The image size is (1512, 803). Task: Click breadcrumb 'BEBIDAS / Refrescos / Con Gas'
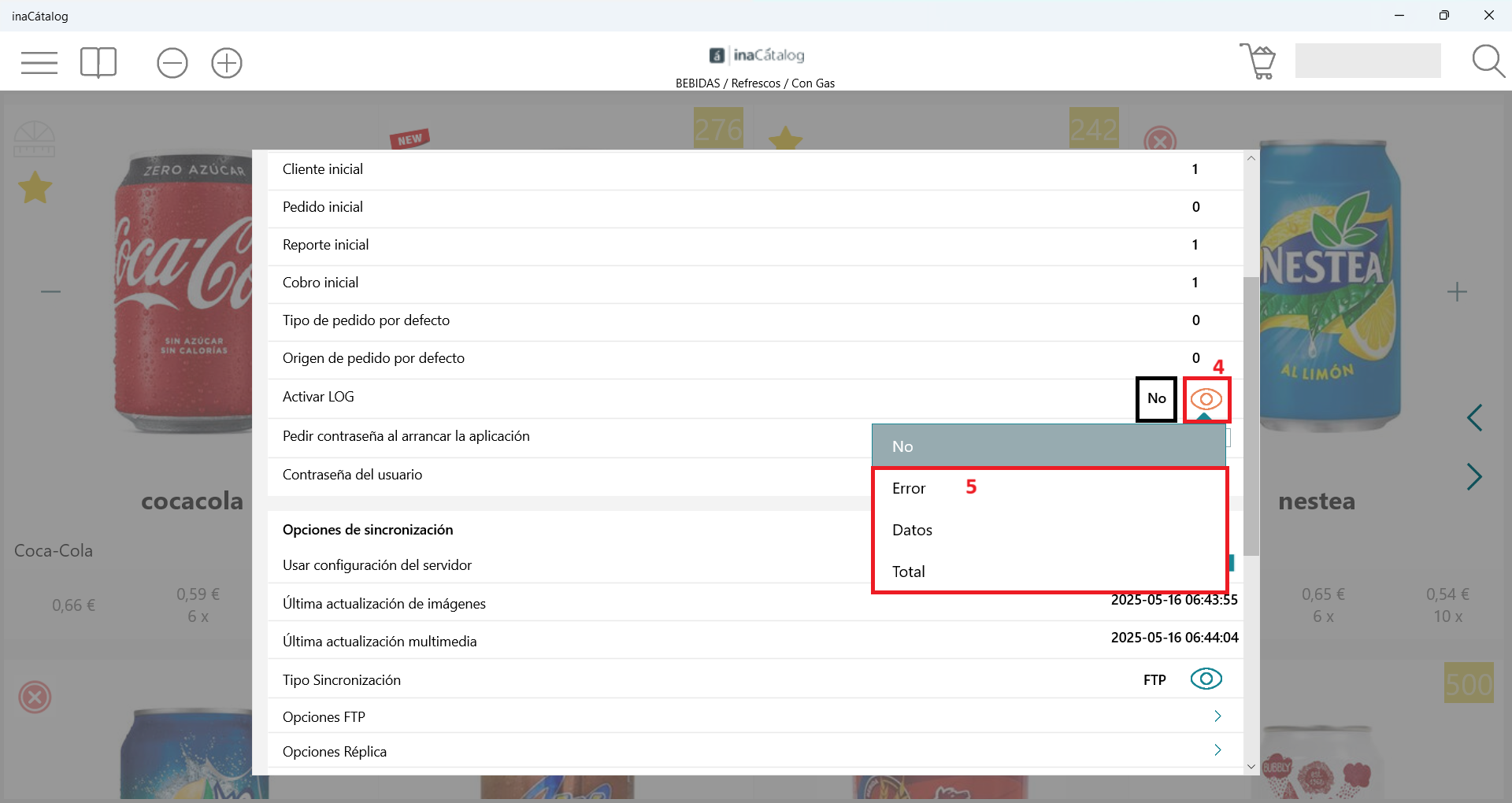[755, 83]
